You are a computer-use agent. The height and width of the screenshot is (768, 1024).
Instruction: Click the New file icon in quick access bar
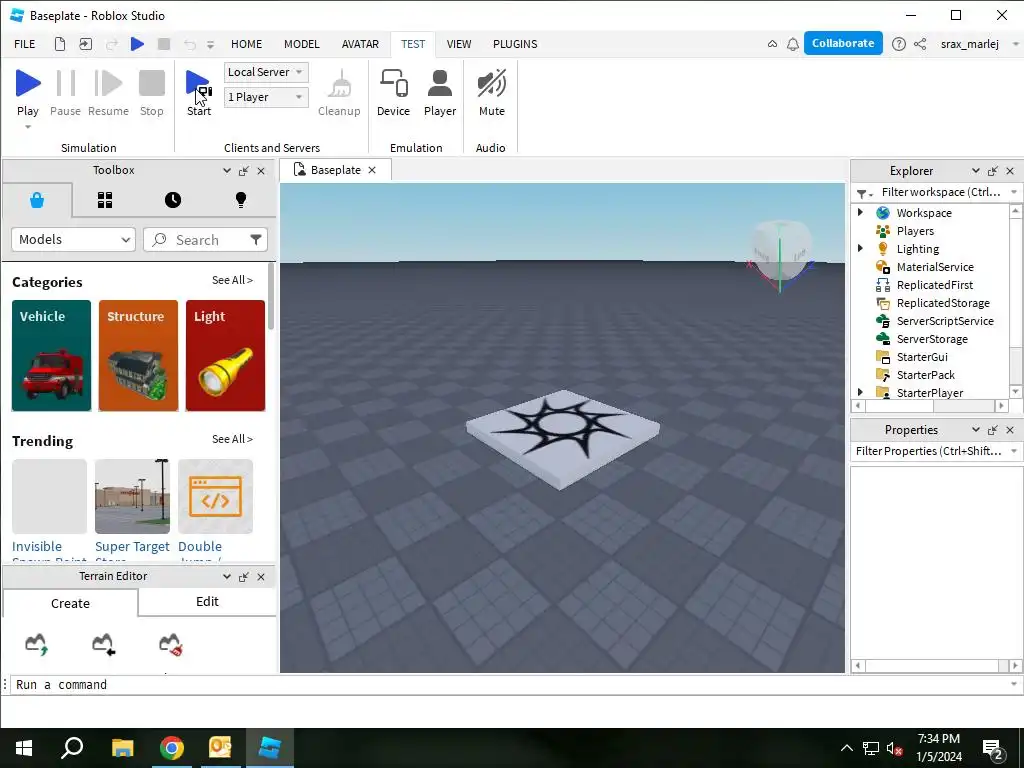tap(59, 44)
